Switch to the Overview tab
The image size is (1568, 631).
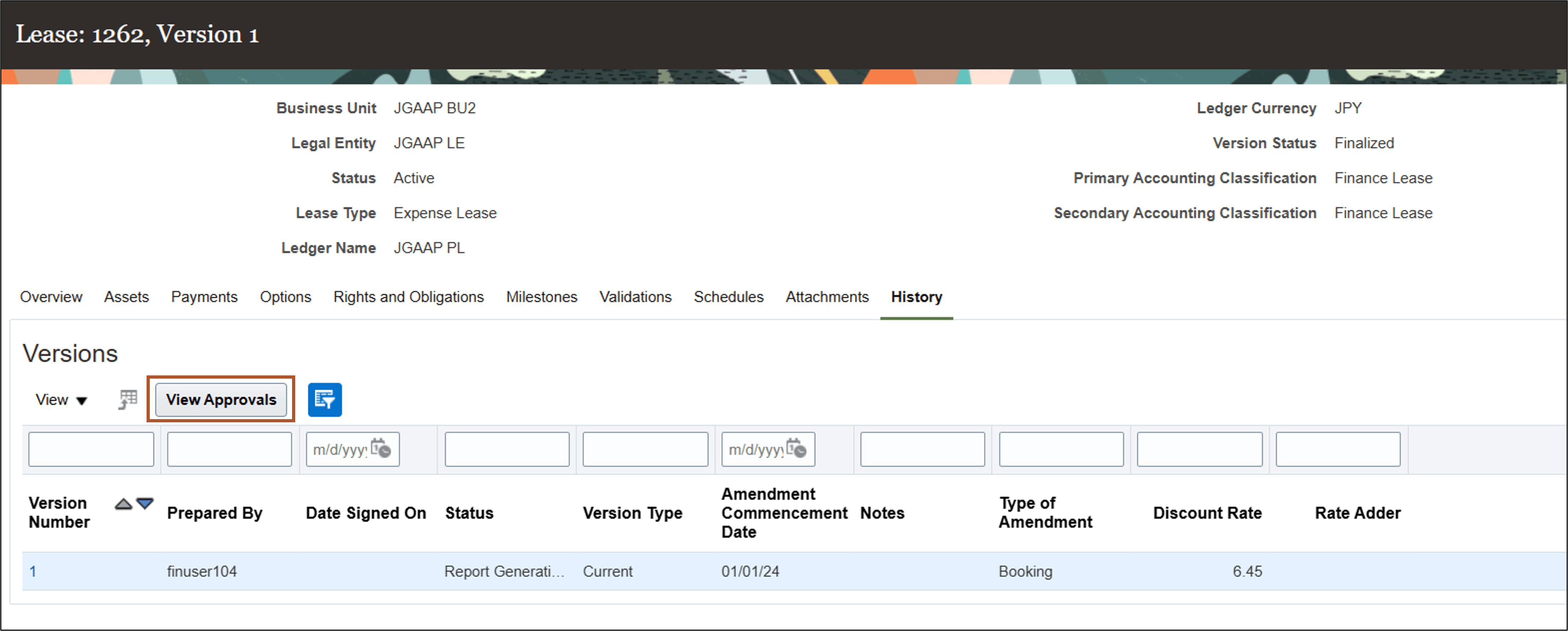click(x=51, y=297)
